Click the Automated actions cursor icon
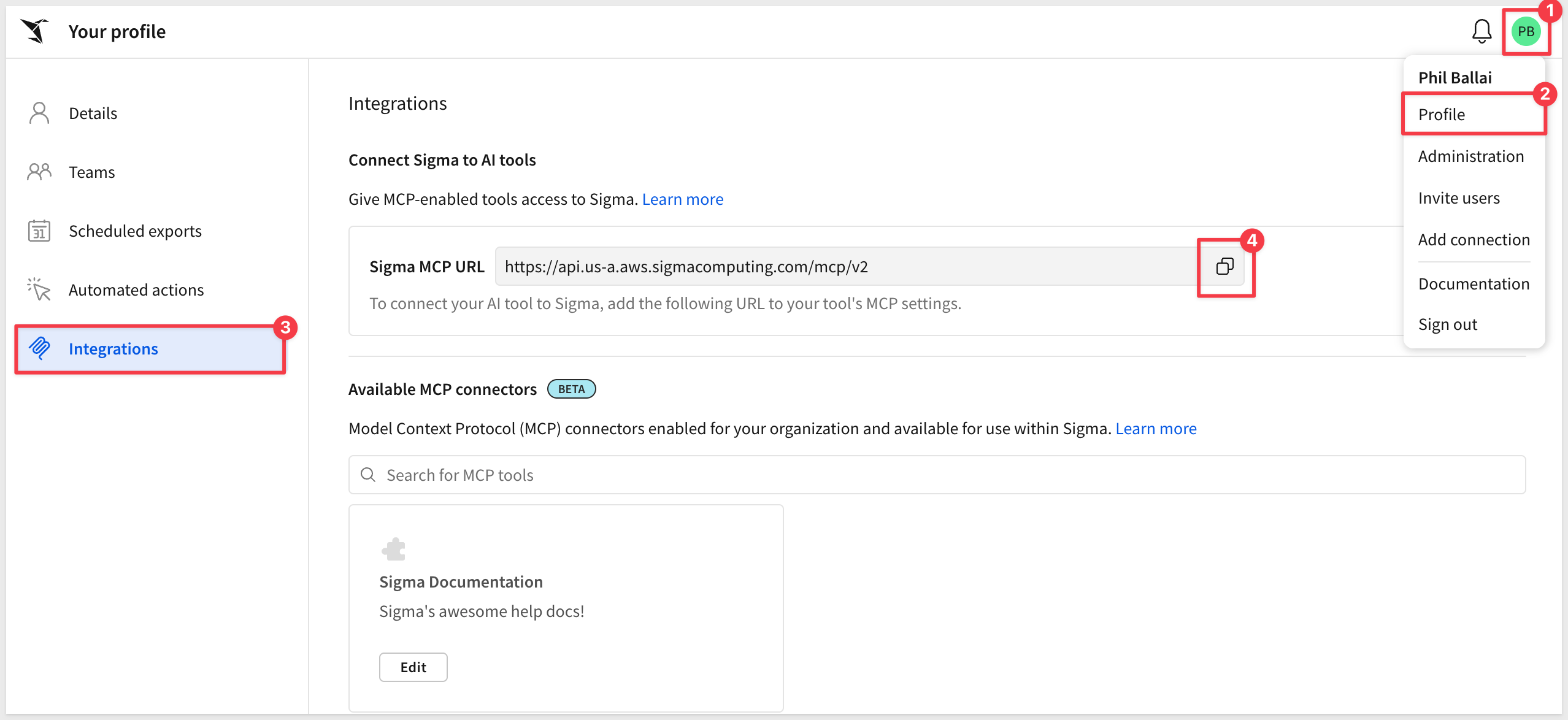This screenshot has height=720, width=1568. point(39,289)
